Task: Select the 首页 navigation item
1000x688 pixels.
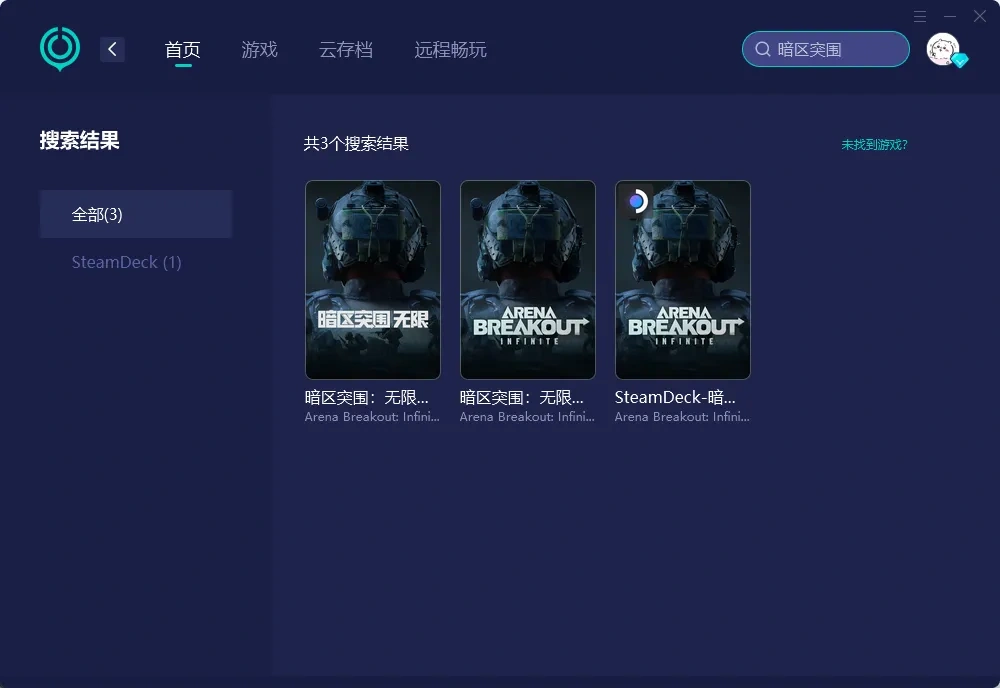Action: [183, 48]
